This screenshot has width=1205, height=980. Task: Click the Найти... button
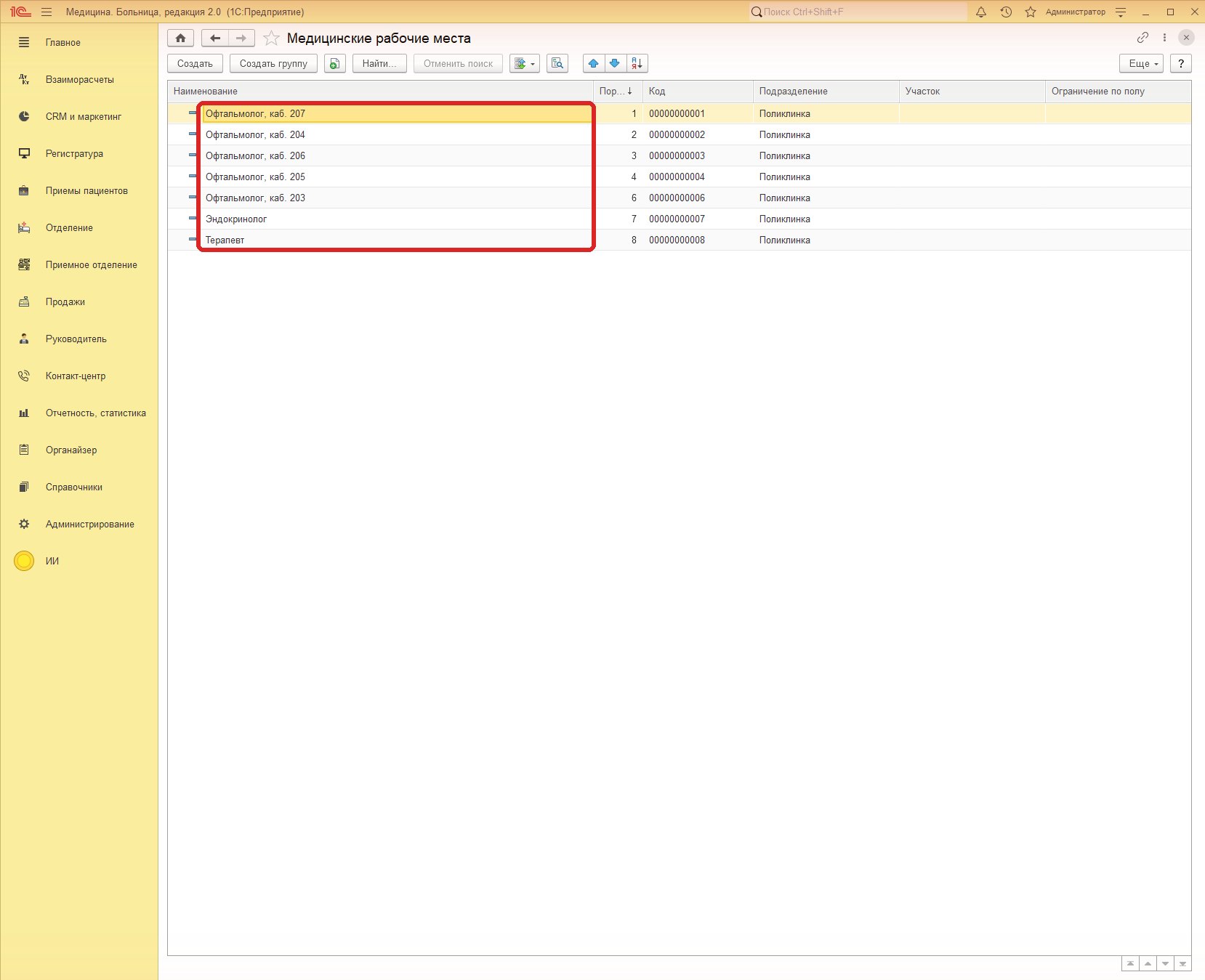379,64
